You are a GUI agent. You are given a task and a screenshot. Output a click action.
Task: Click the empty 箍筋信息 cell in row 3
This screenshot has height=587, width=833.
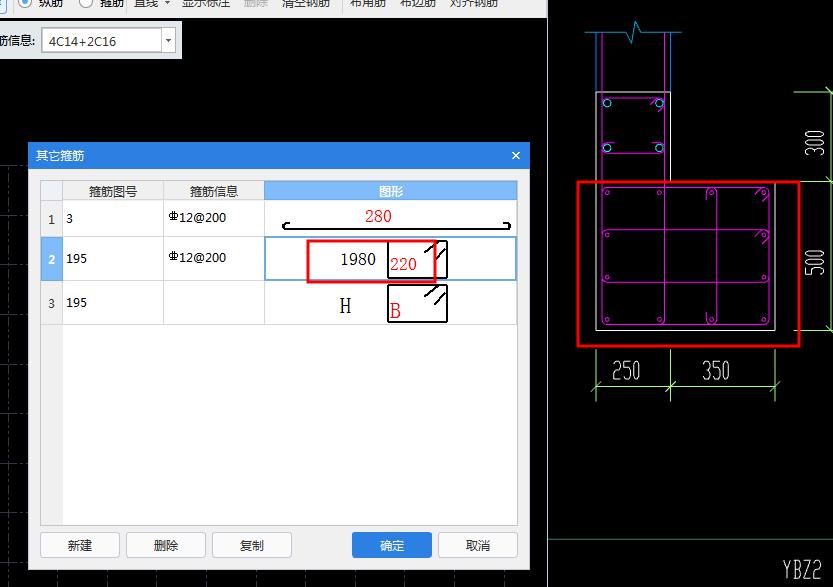point(214,303)
